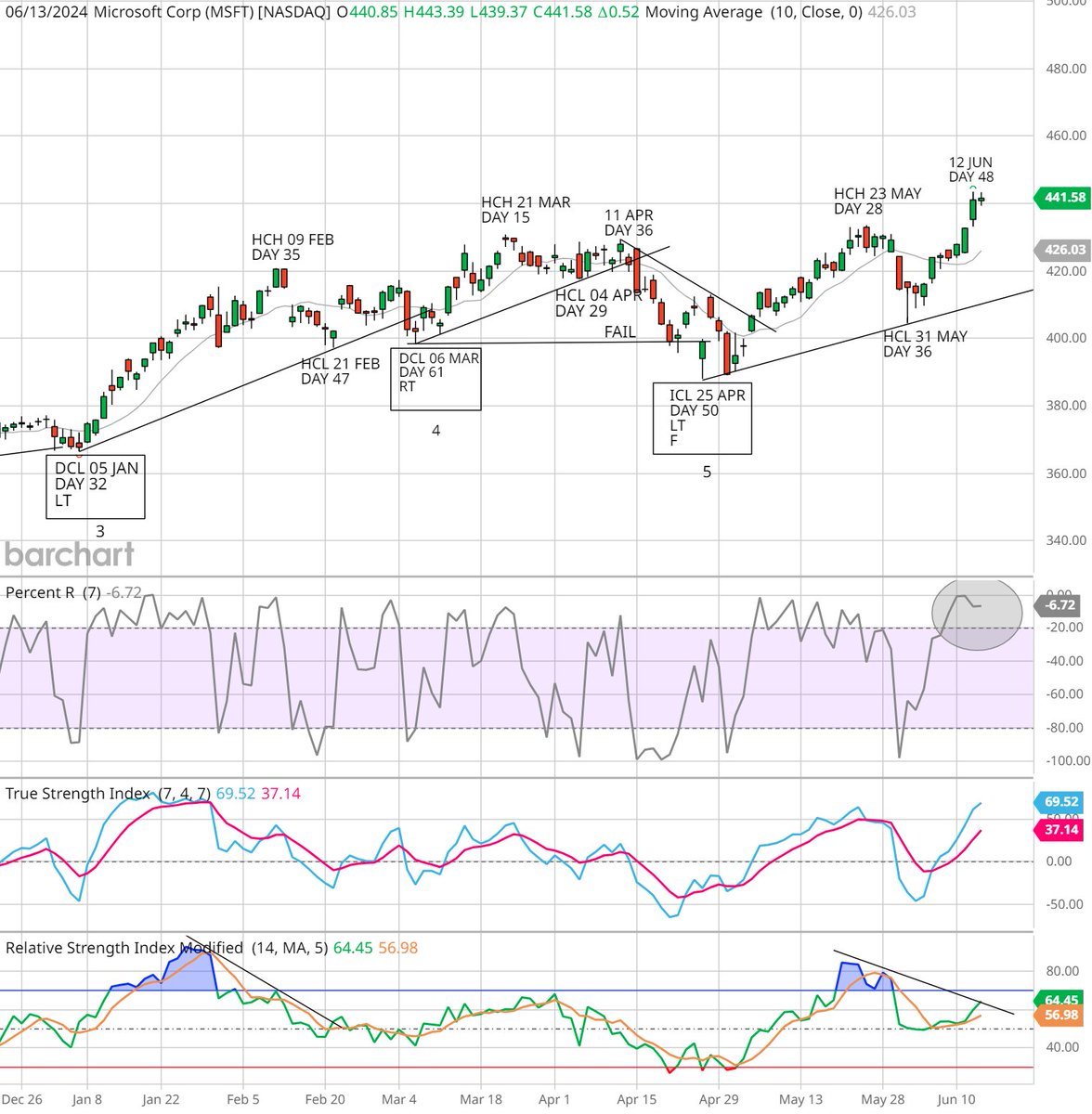Click the DCL 06 MAR RT annotation box
This screenshot has width=1092, height=1114.
pos(436,380)
